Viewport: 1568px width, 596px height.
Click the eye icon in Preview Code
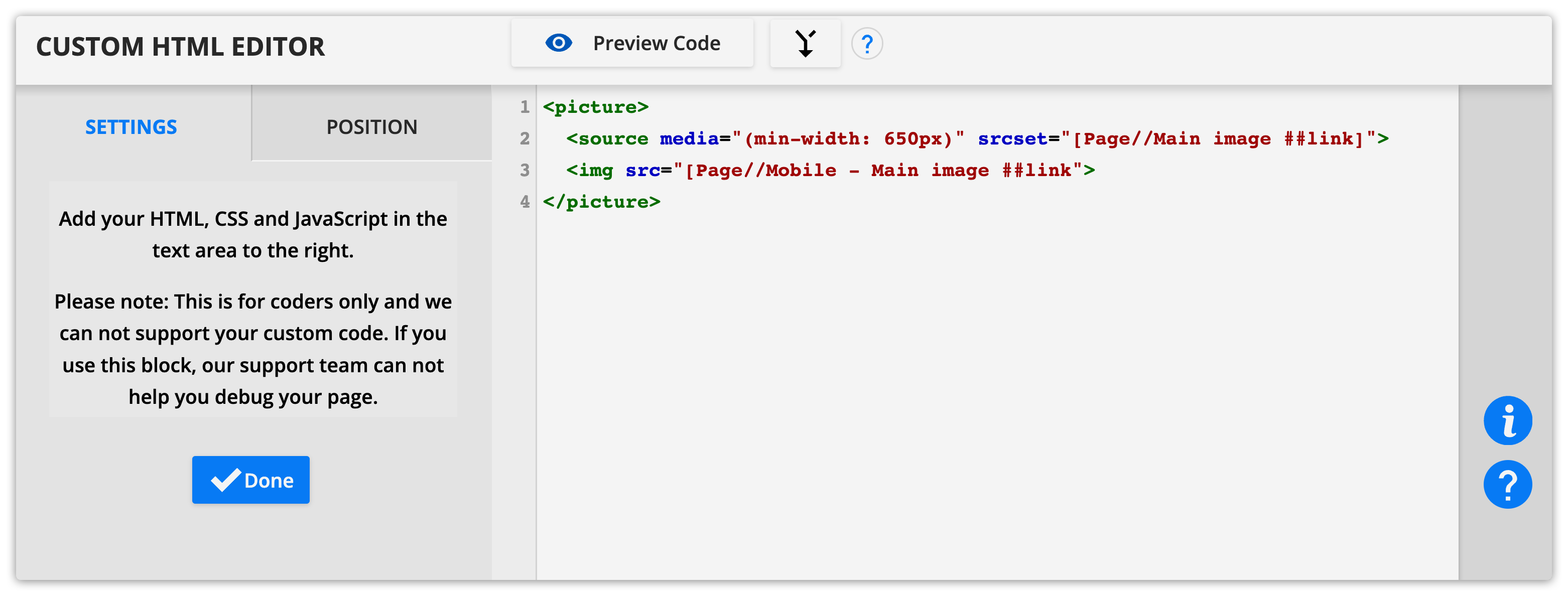click(558, 43)
